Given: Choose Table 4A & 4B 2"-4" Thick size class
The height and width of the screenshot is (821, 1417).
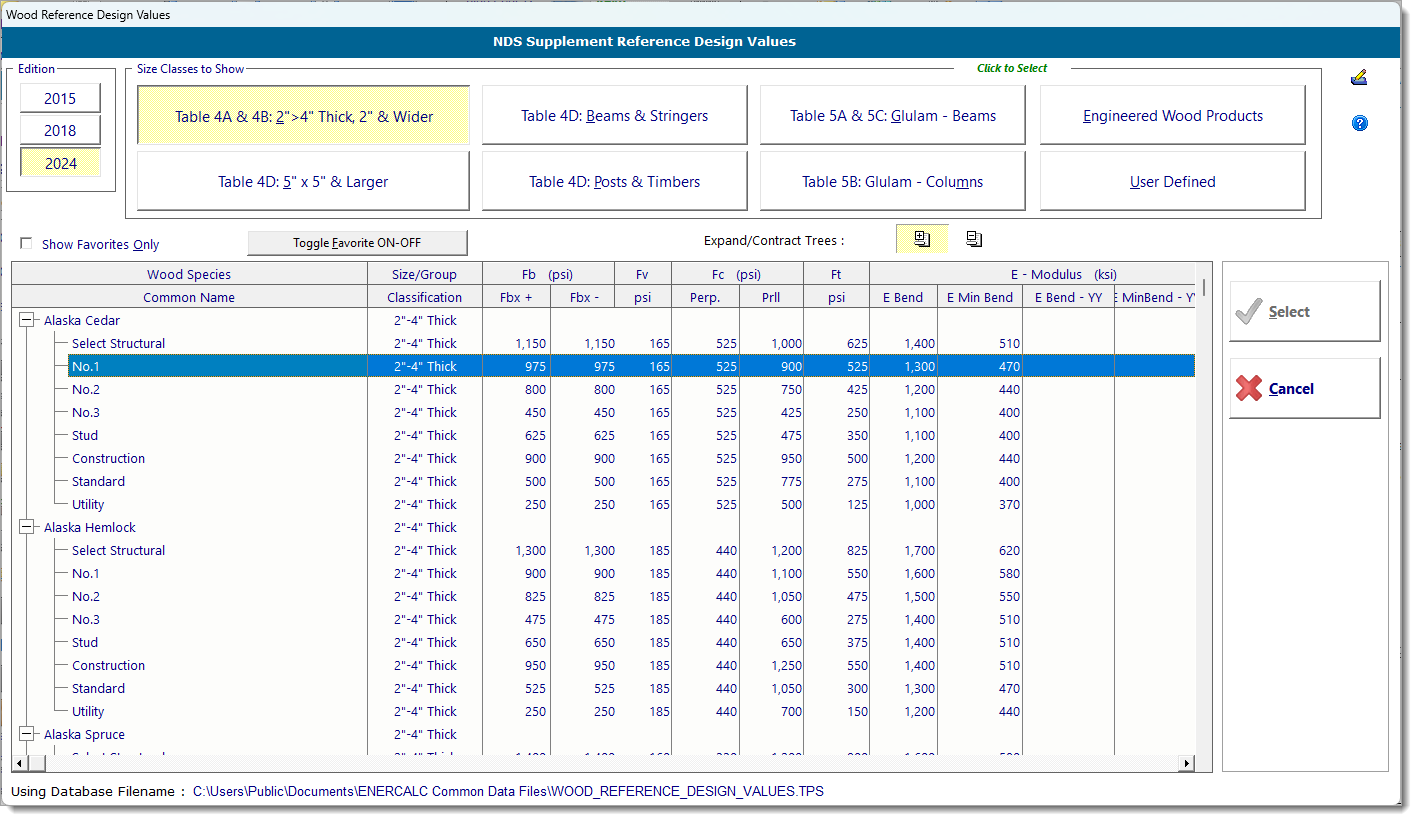Looking at the screenshot, I should tap(303, 116).
